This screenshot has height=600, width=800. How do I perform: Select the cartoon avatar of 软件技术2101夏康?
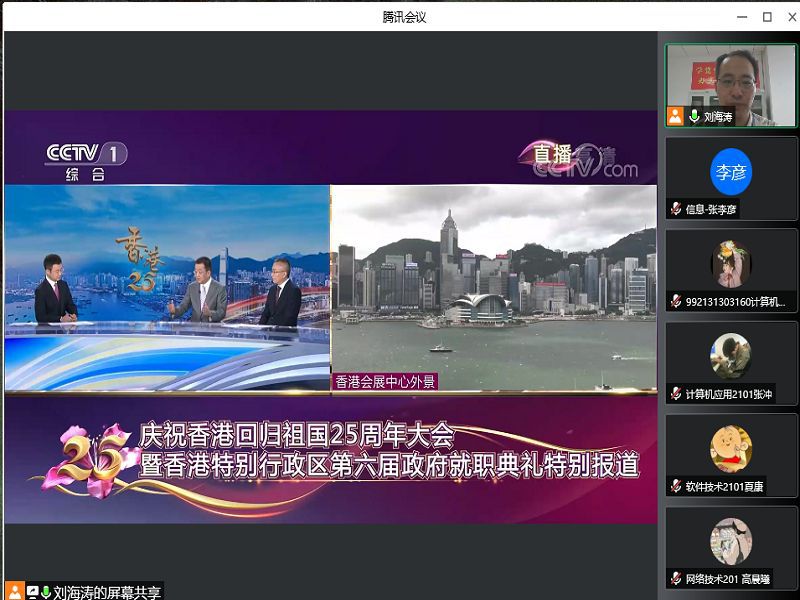[731, 449]
